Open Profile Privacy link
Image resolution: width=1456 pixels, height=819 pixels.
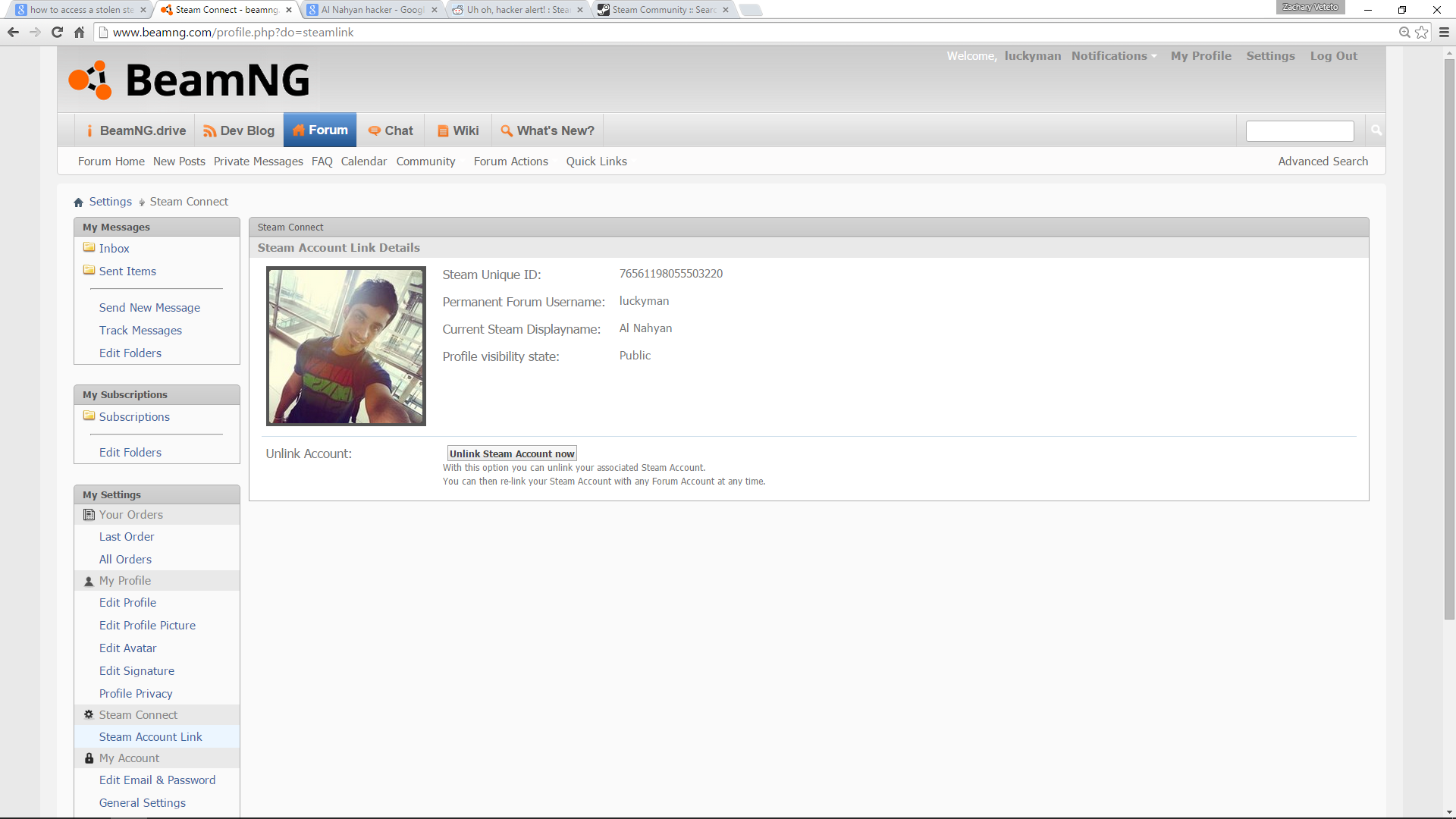[x=136, y=693]
